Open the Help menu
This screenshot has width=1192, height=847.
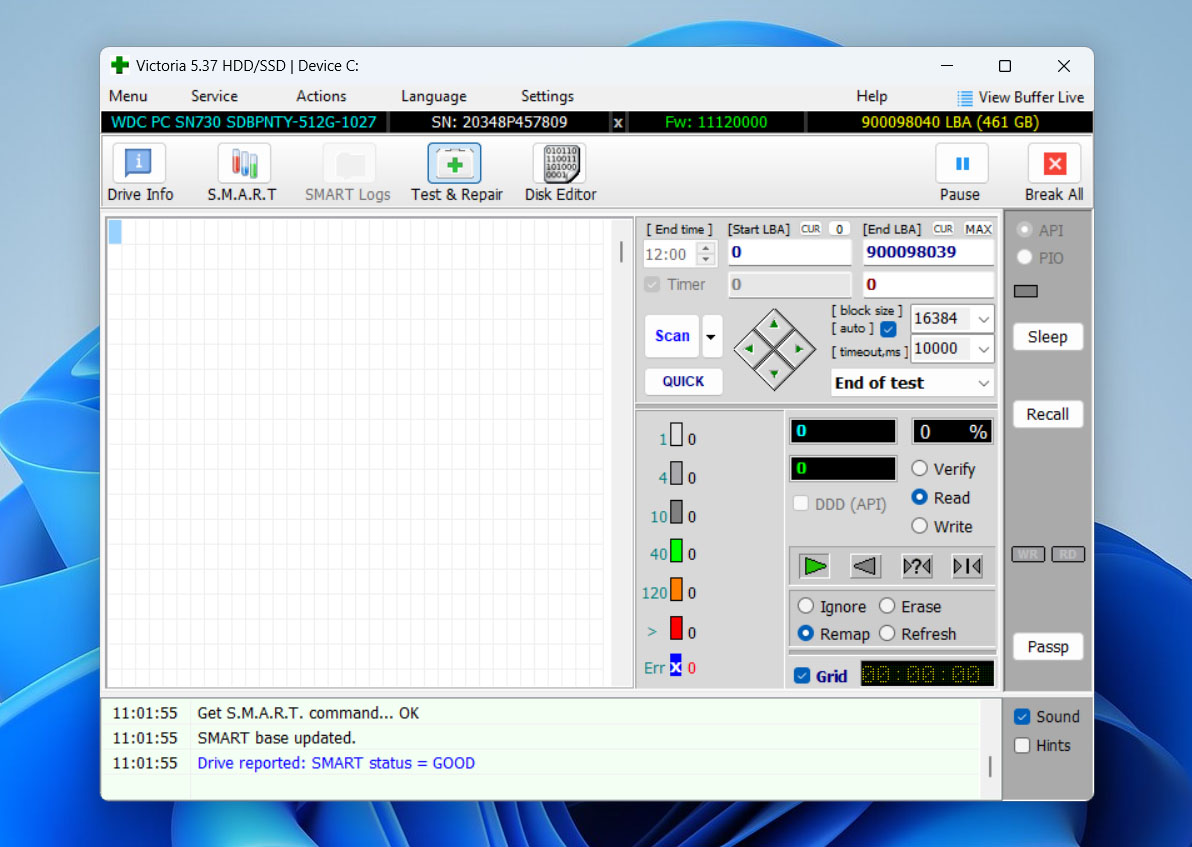(x=872, y=97)
